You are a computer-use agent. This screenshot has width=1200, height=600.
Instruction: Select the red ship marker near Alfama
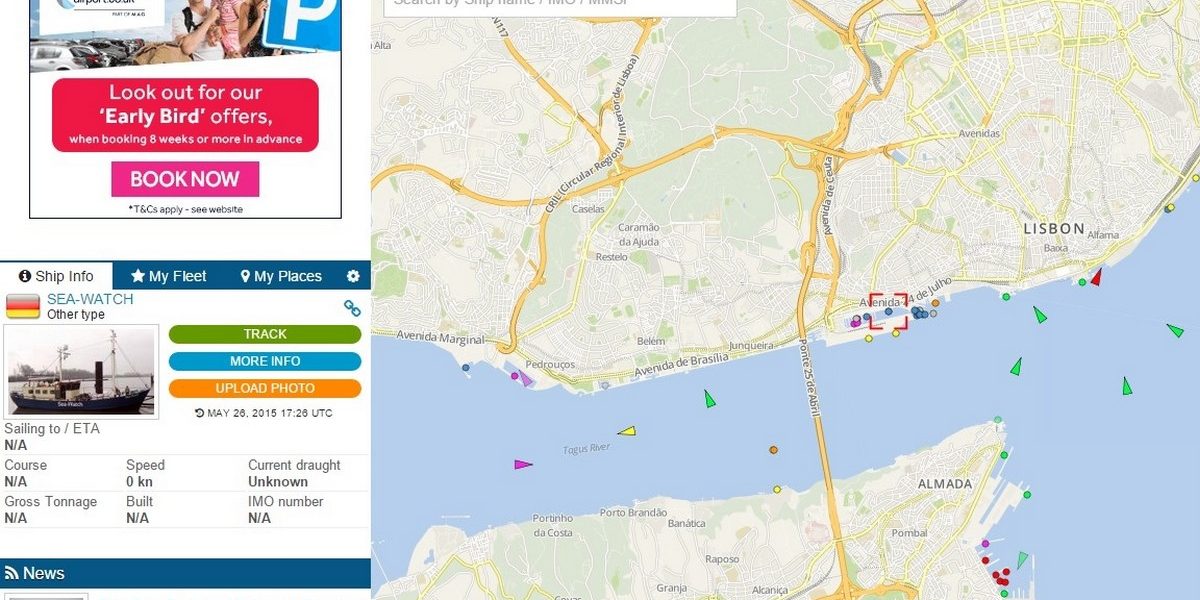1096,276
